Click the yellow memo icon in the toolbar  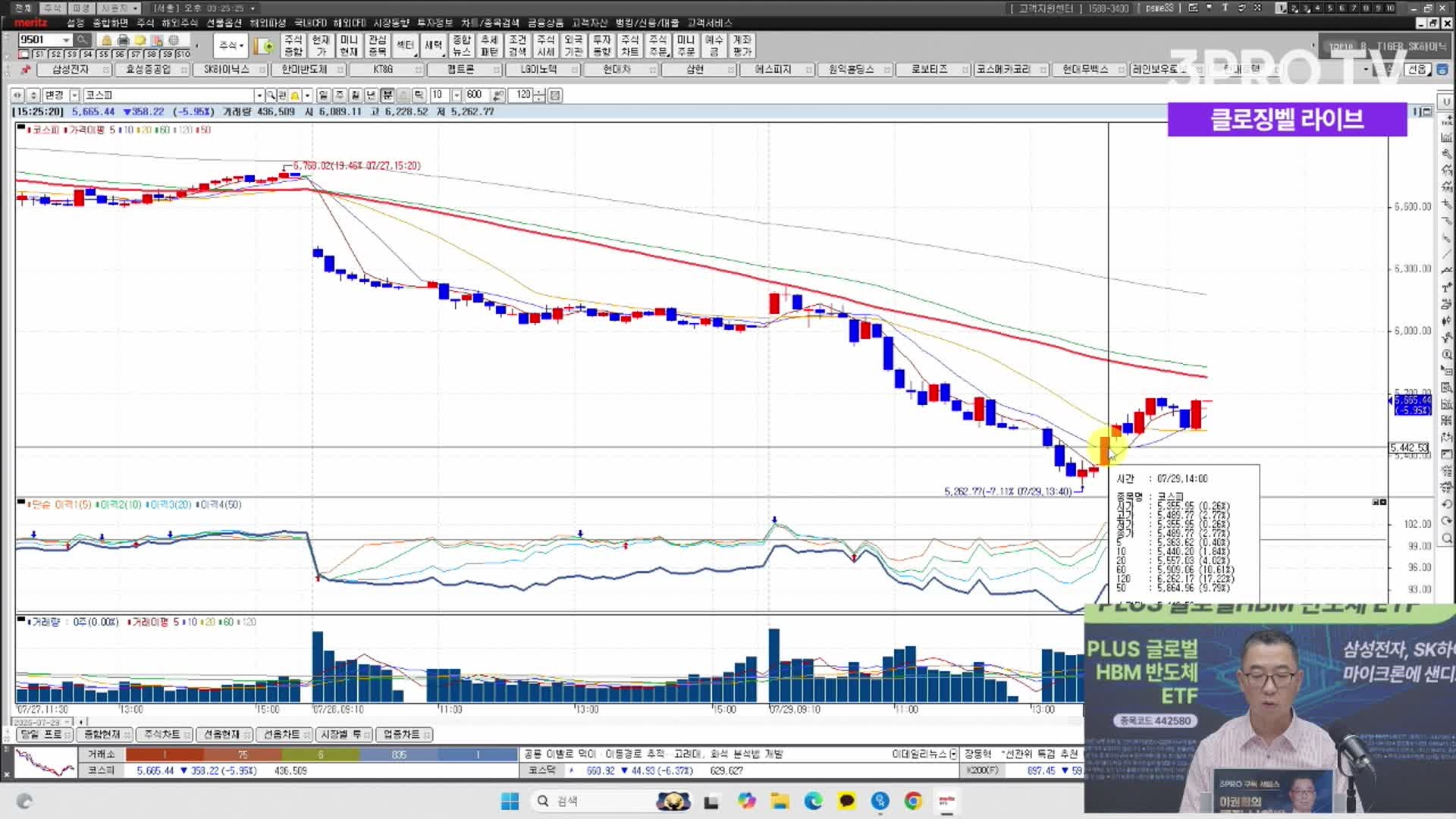tap(140, 39)
